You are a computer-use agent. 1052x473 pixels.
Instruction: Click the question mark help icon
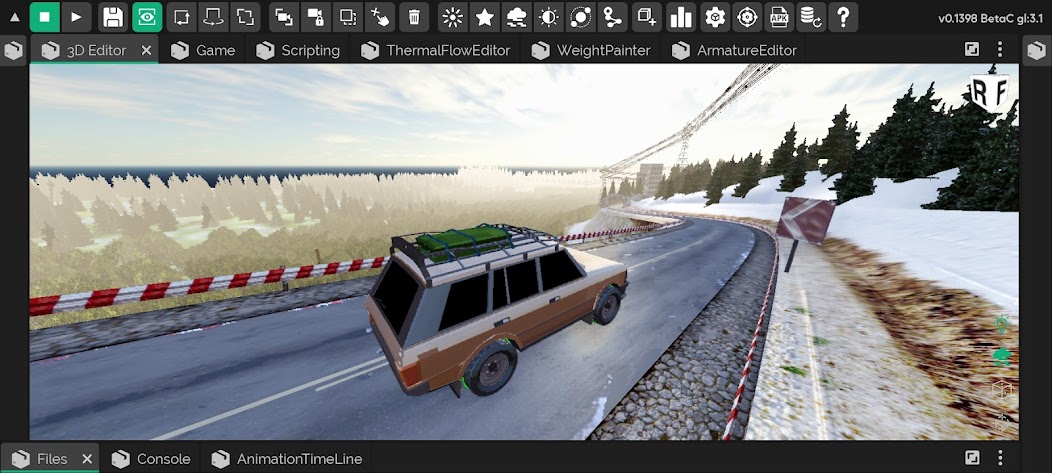pyautogui.click(x=843, y=16)
